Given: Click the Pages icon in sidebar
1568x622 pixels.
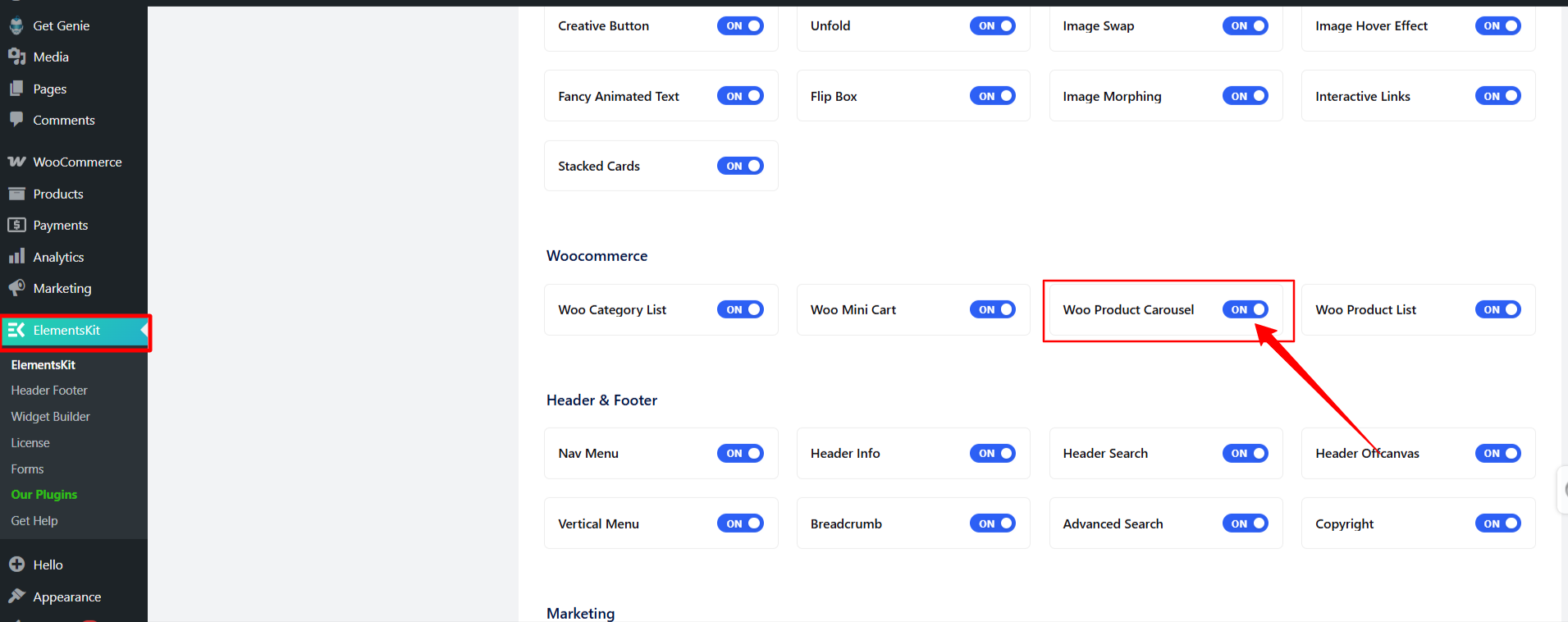Looking at the screenshot, I should 16,89.
